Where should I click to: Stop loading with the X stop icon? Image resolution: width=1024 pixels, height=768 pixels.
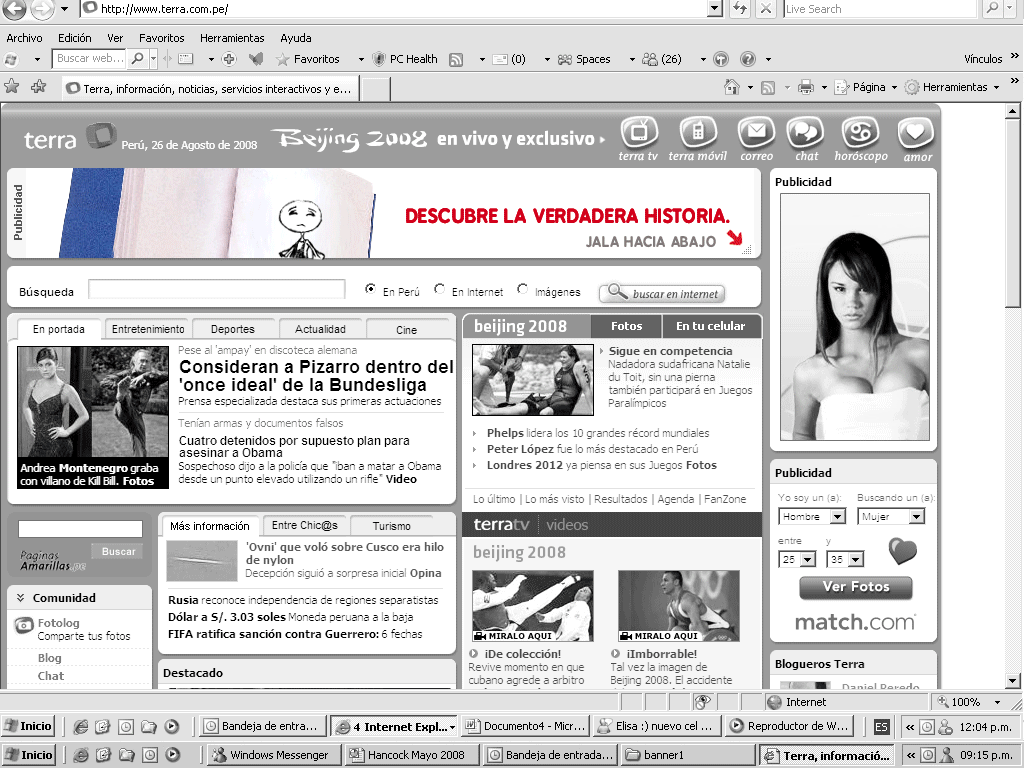pos(765,9)
